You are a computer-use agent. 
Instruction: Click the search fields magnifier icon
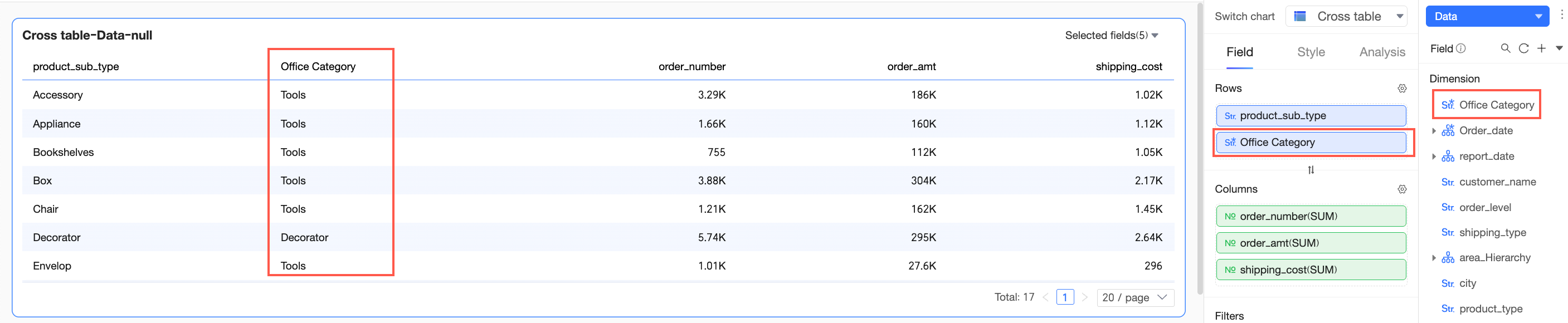[x=1504, y=48]
